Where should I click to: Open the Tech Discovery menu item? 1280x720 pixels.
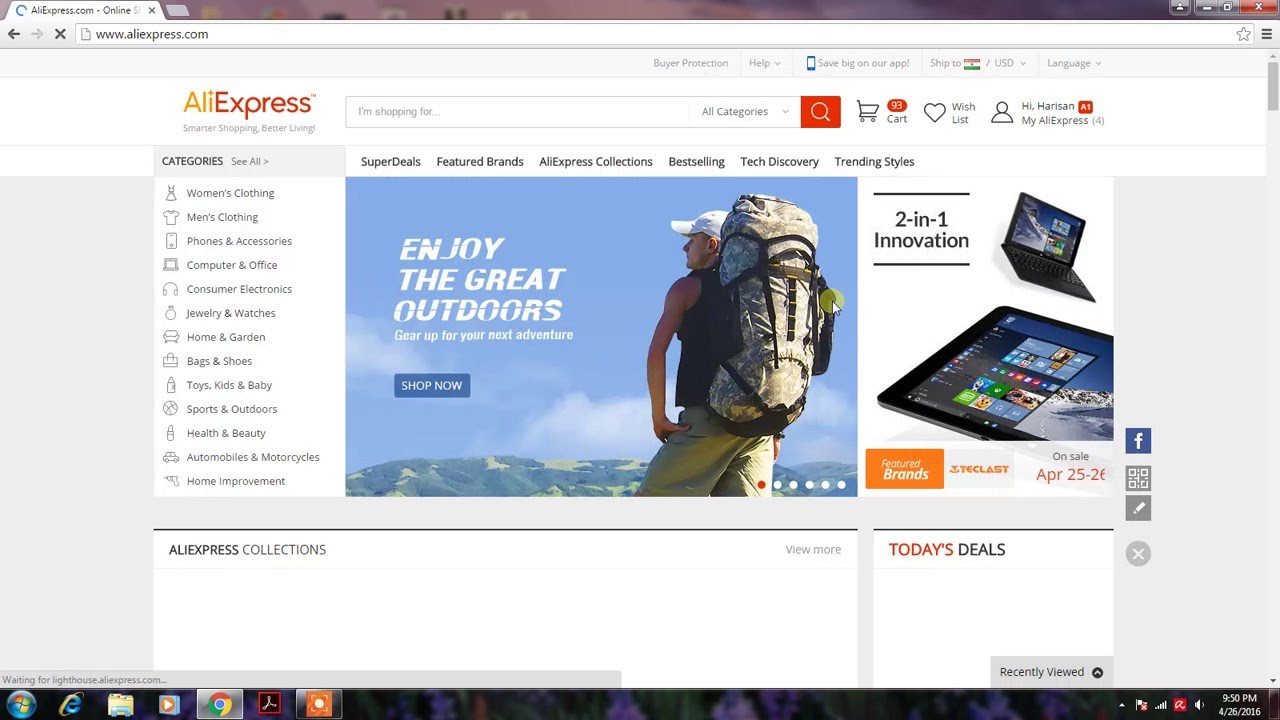pos(780,161)
